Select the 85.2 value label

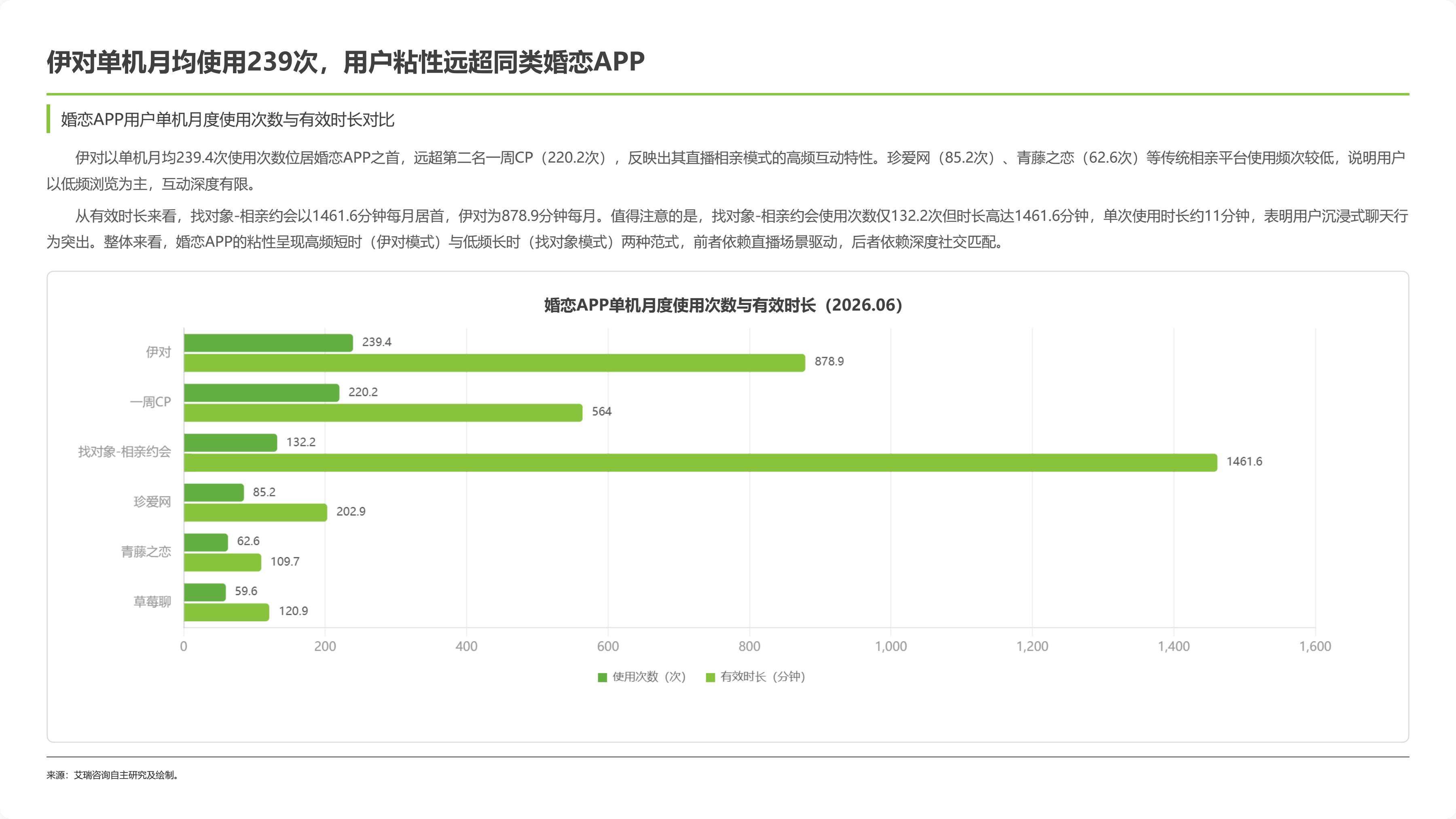point(265,492)
